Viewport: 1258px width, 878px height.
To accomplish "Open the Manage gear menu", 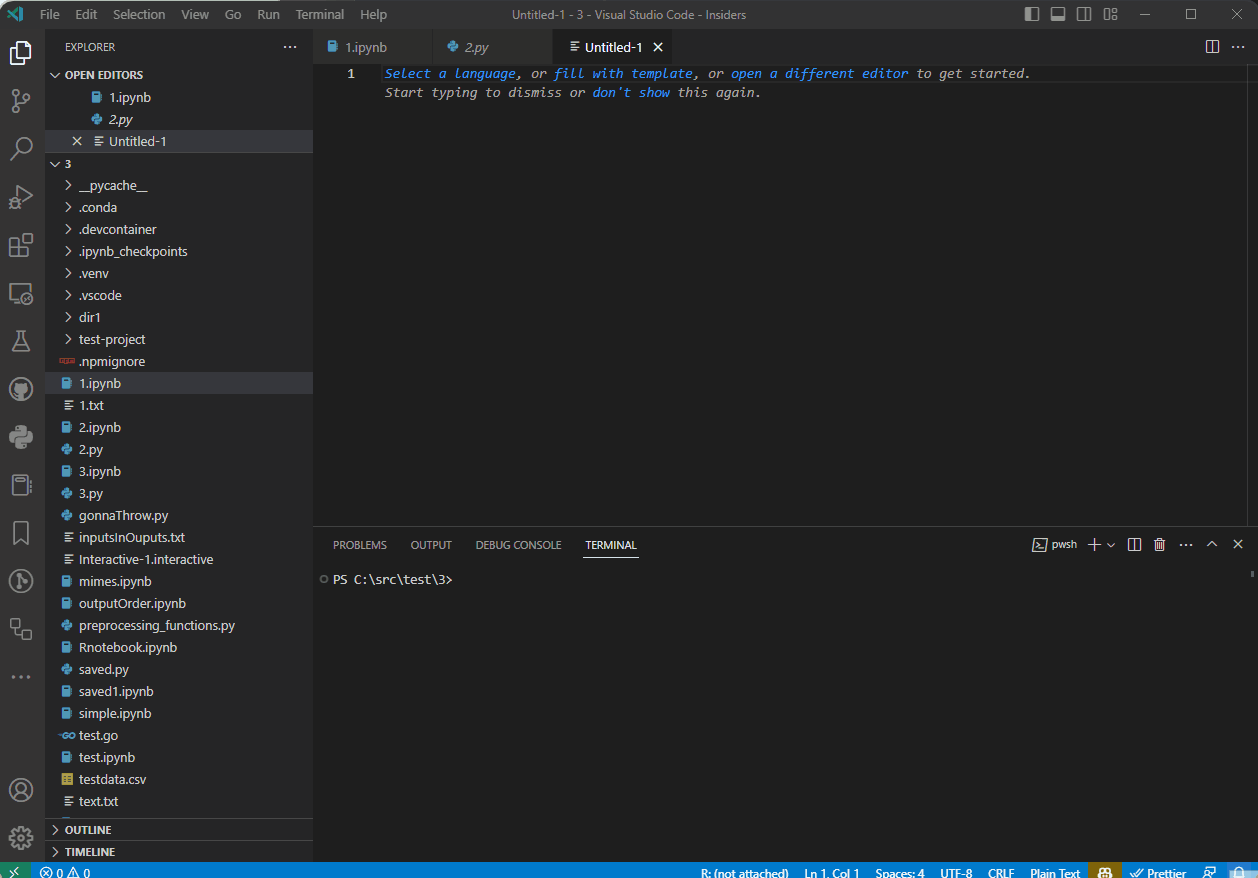I will coord(21,838).
